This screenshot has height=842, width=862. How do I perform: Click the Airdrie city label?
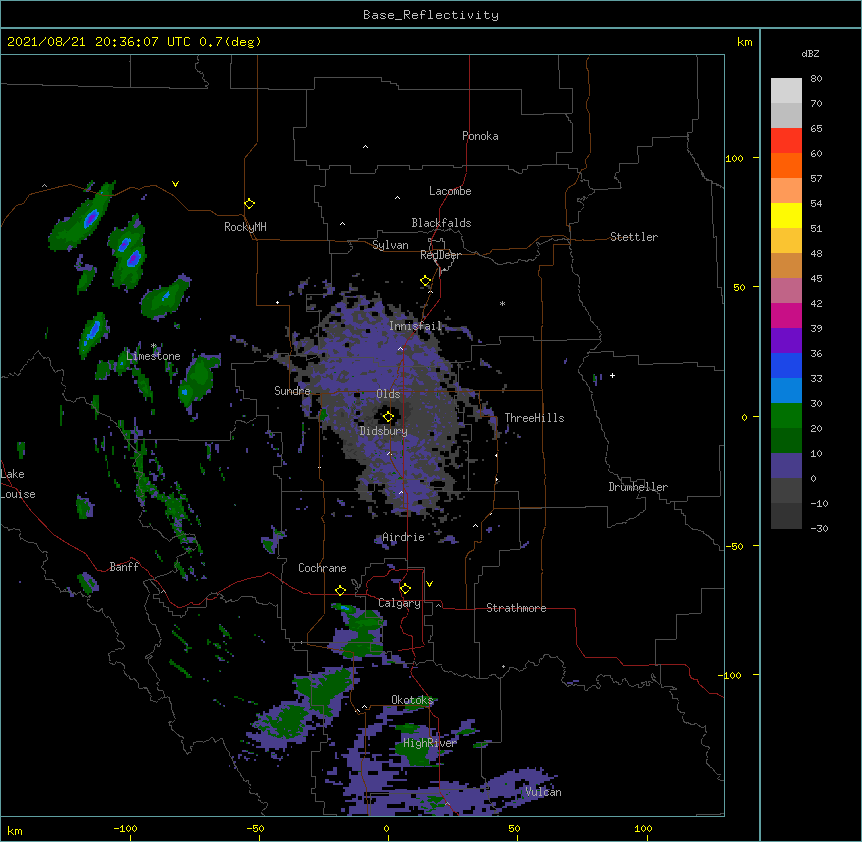(403, 537)
